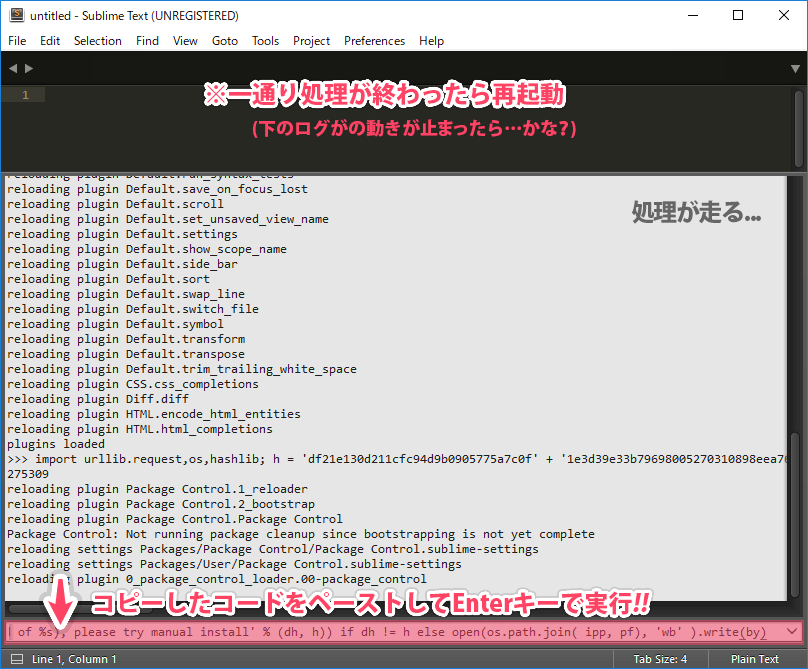Click 'reloading plugin Default.set_unsaved_view_name' line
Viewport: 808px width, 669px height.
tap(168, 219)
